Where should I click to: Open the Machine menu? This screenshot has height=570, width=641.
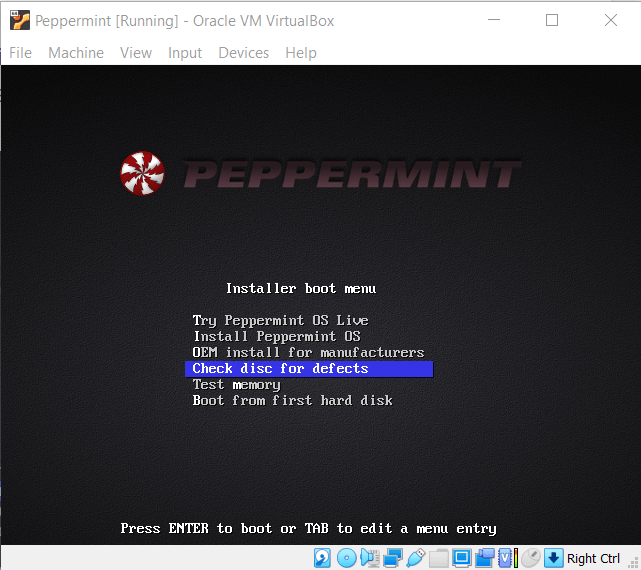tap(76, 53)
